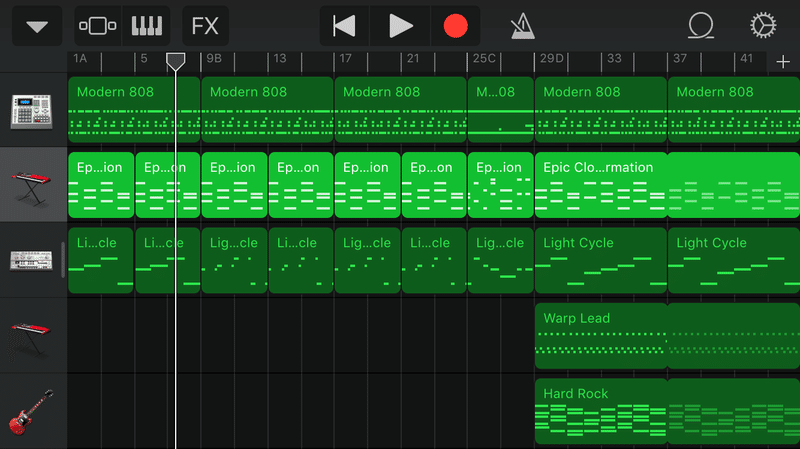Image resolution: width=800 pixels, height=449 pixels.
Task: Tap ruler section marker 29D
Action: click(551, 59)
